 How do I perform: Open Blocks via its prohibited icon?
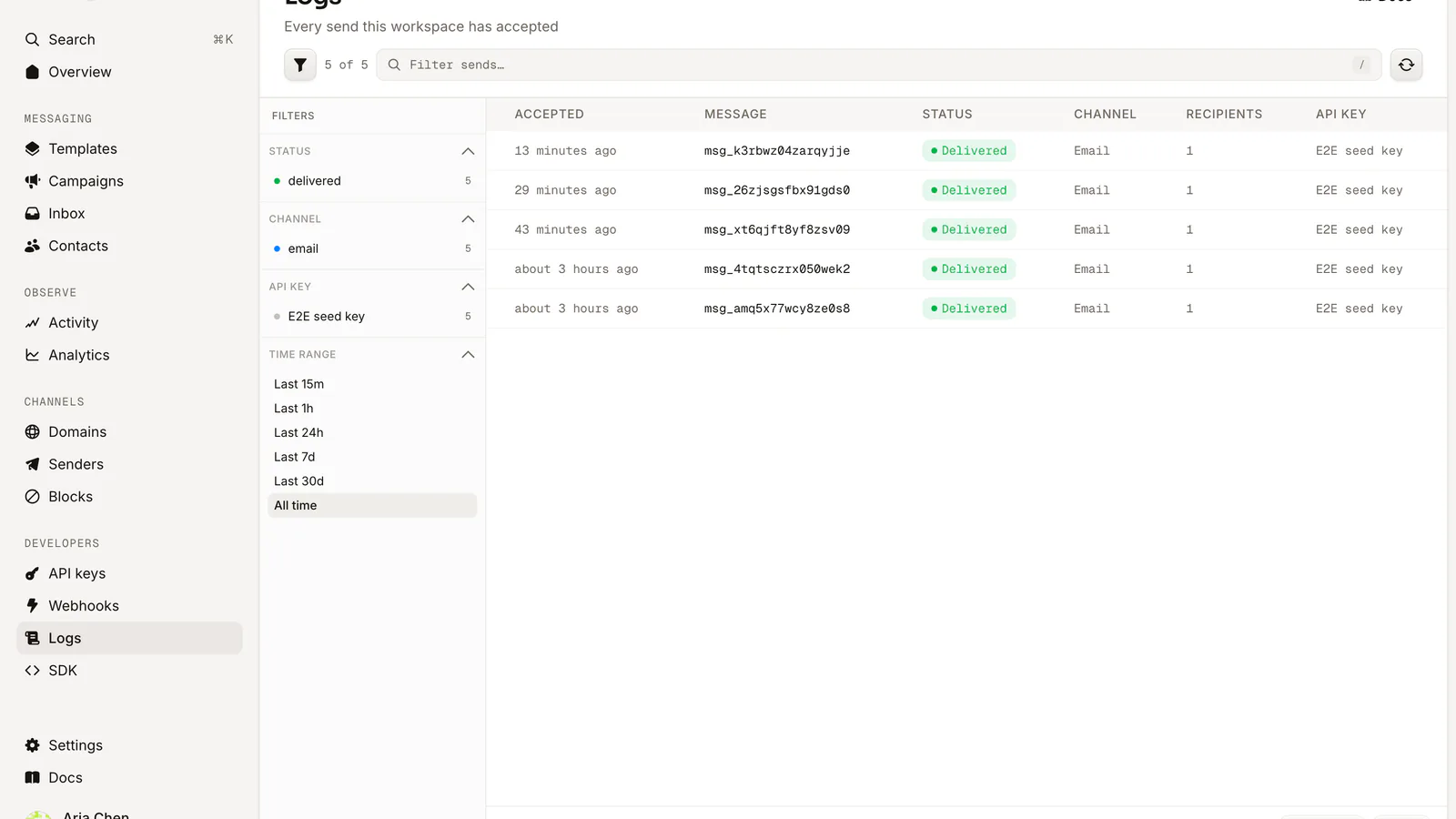tap(33, 496)
